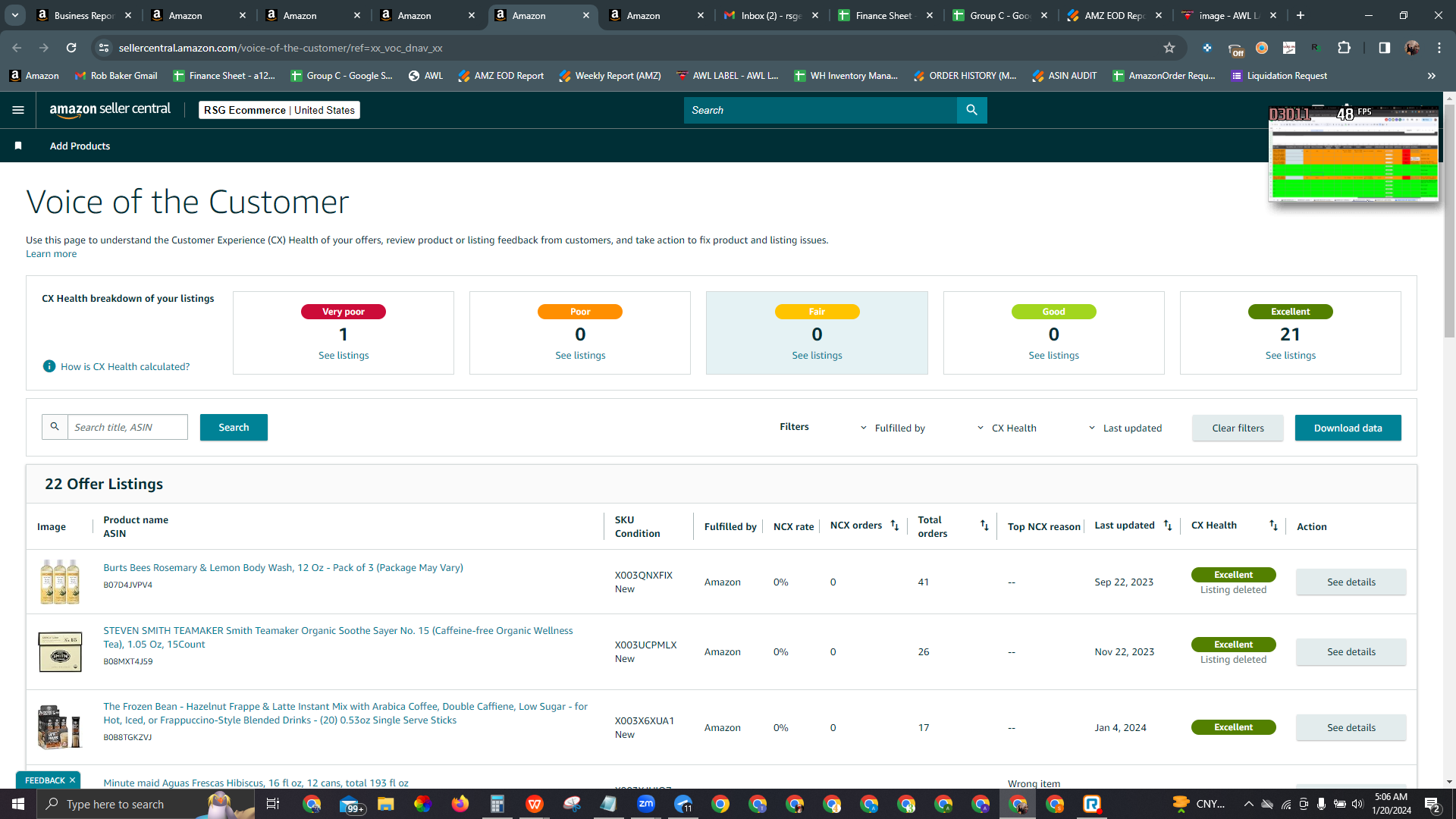Sort listings by Last updated
Image resolution: width=1456 pixels, height=819 pixels.
[x=1168, y=526]
